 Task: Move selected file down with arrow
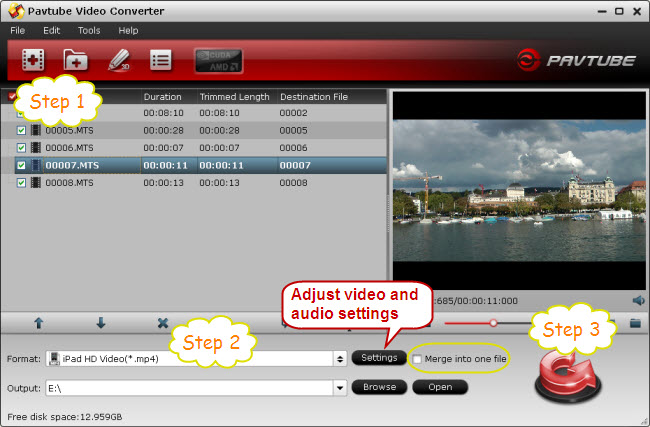pos(101,323)
